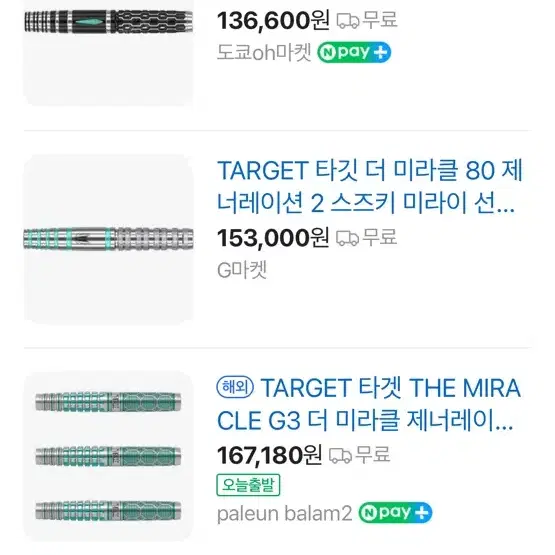Image resolution: width=555 pixels, height=555 pixels.
Task: Click the 167,180원 price
Action: click(269, 455)
